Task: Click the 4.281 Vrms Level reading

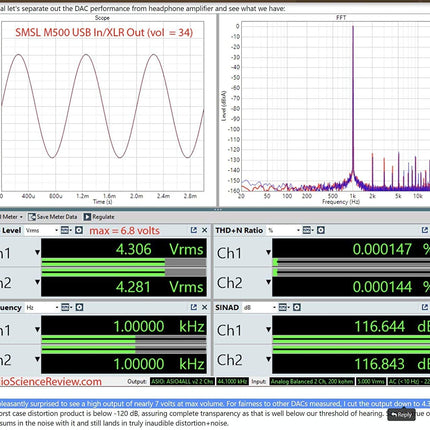Action: 159,287
